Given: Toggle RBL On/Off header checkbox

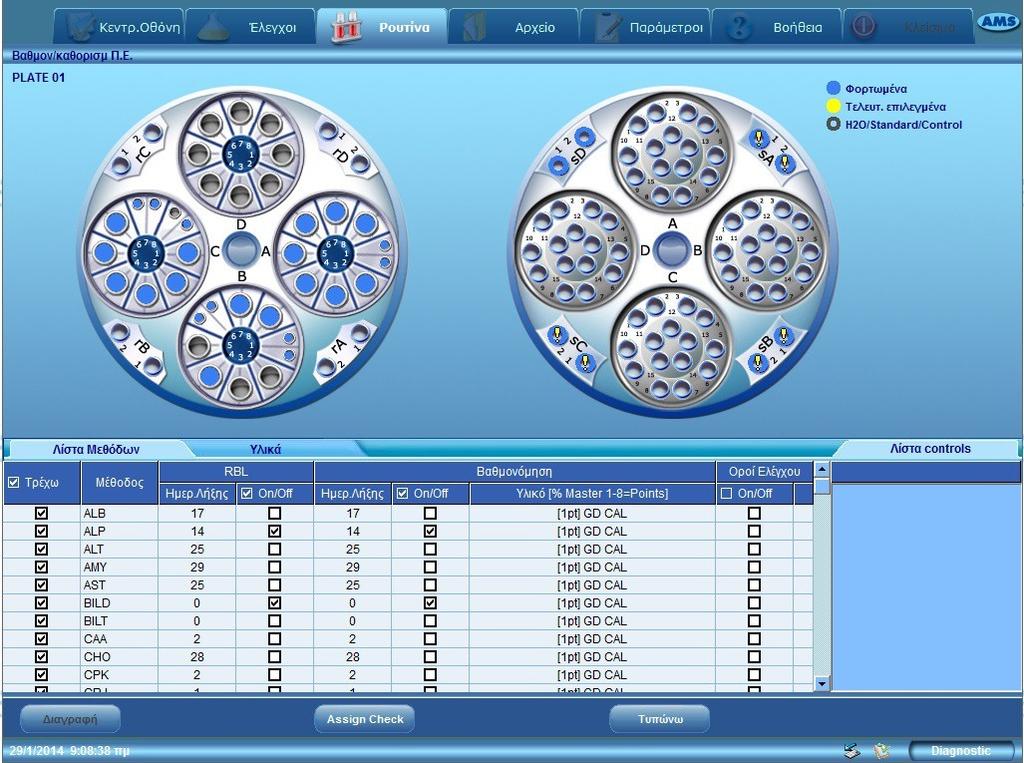Looking at the screenshot, I should [246, 494].
